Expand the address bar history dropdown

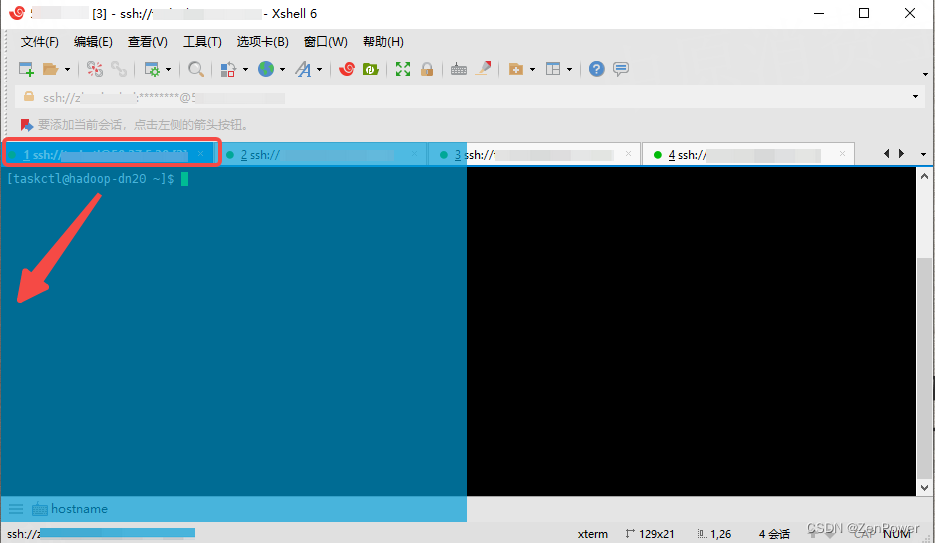click(x=915, y=97)
